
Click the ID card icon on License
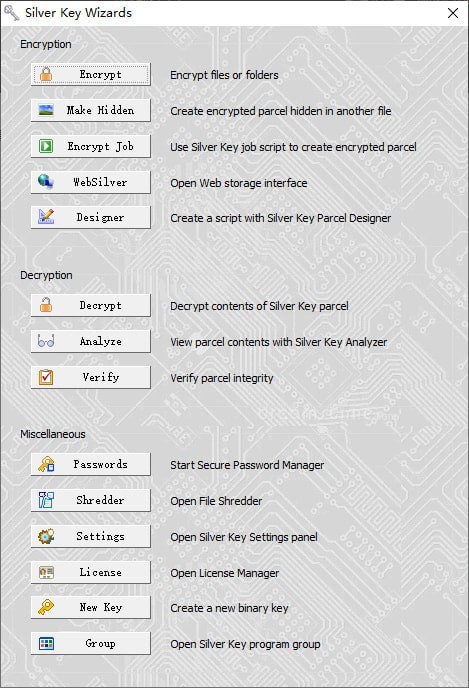46,572
